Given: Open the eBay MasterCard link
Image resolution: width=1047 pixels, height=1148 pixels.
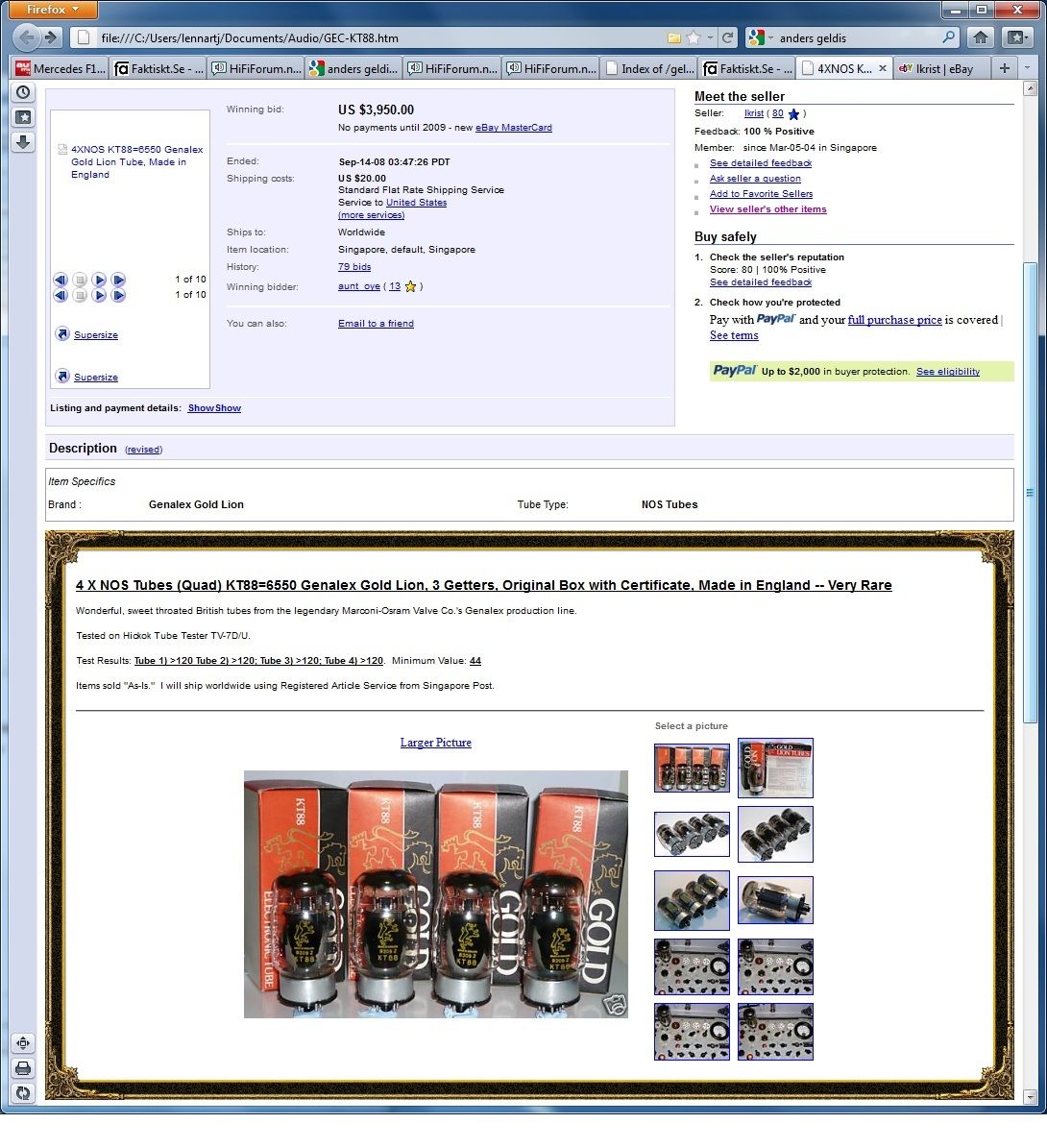Looking at the screenshot, I should [x=513, y=128].
